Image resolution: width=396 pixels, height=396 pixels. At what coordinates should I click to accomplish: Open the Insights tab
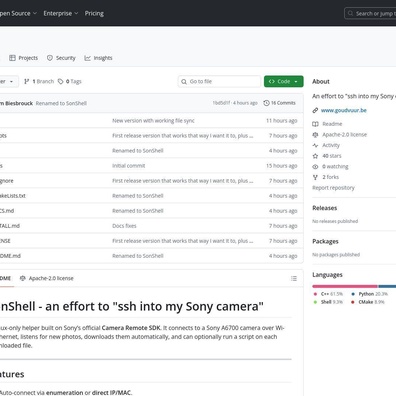click(98, 58)
